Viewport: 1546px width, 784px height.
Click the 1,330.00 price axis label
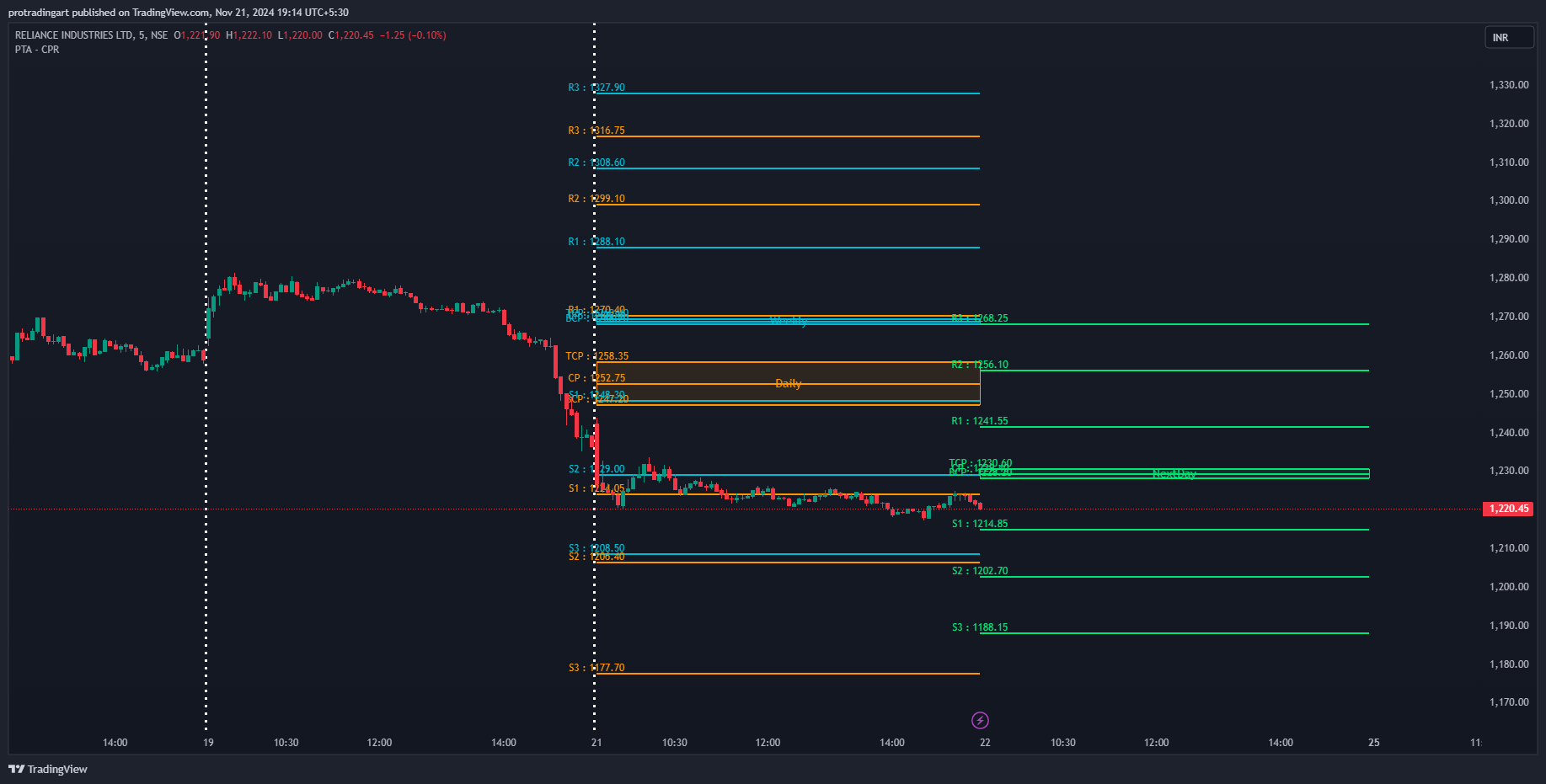pyautogui.click(x=1509, y=85)
